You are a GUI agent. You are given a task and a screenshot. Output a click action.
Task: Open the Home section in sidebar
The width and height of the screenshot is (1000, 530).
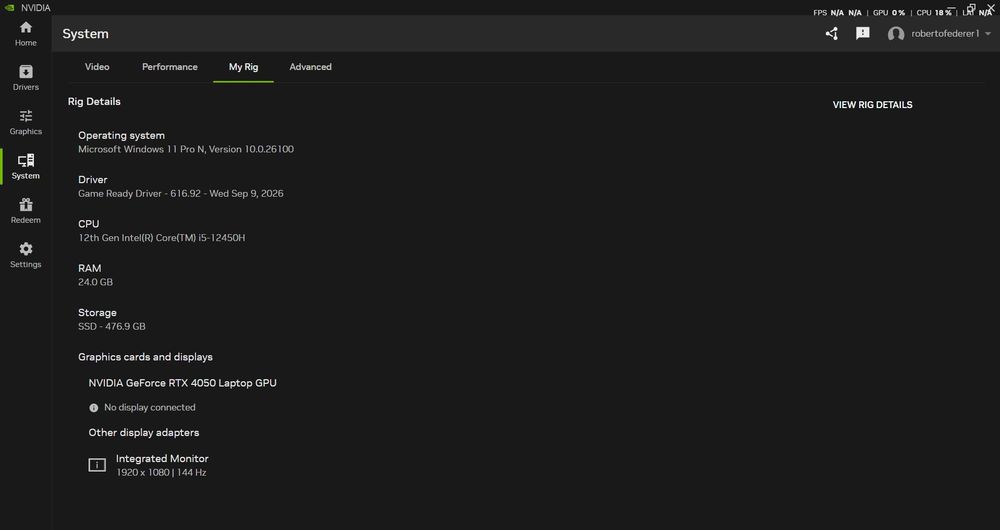tap(26, 34)
